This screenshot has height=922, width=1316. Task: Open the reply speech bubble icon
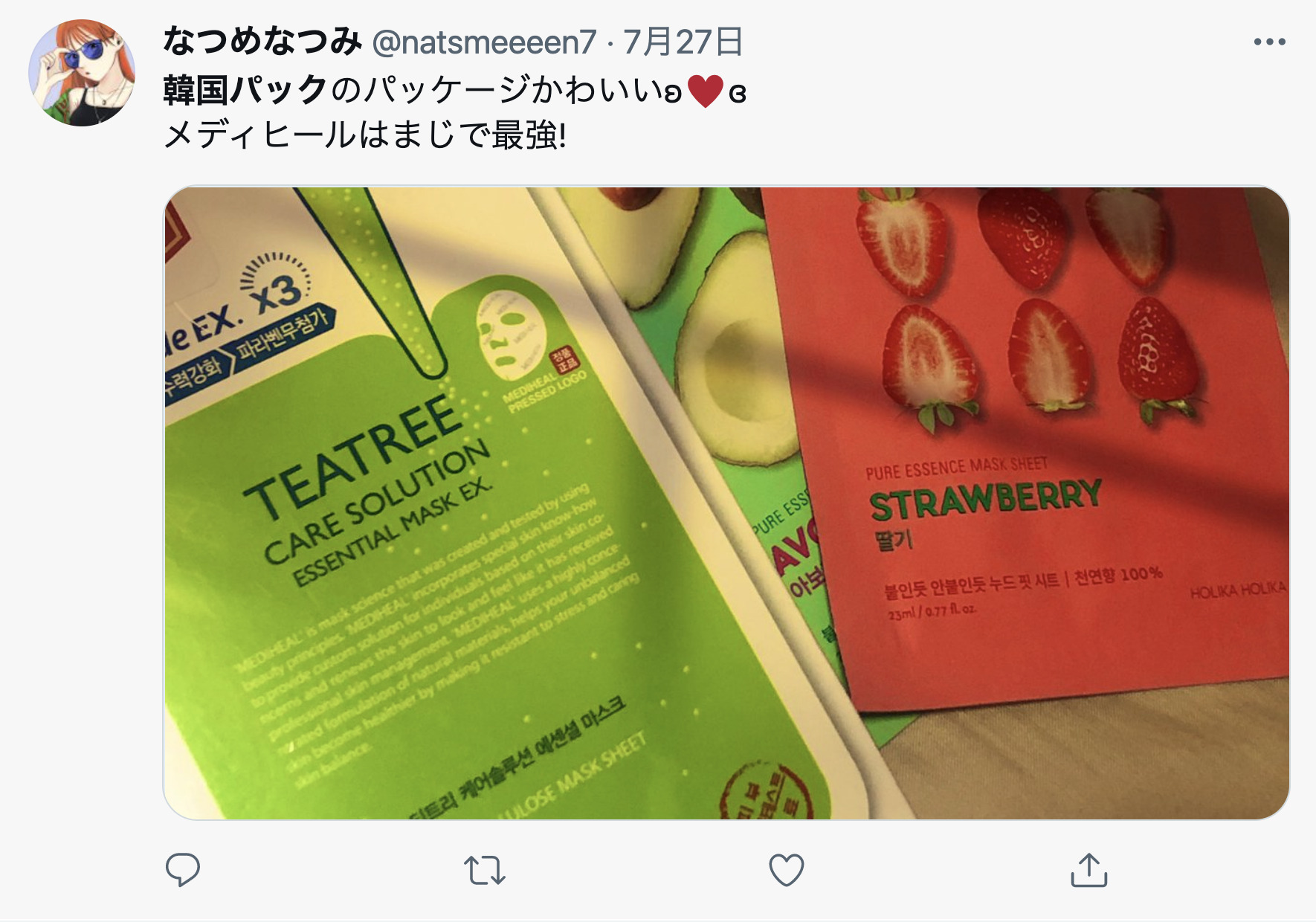click(182, 870)
